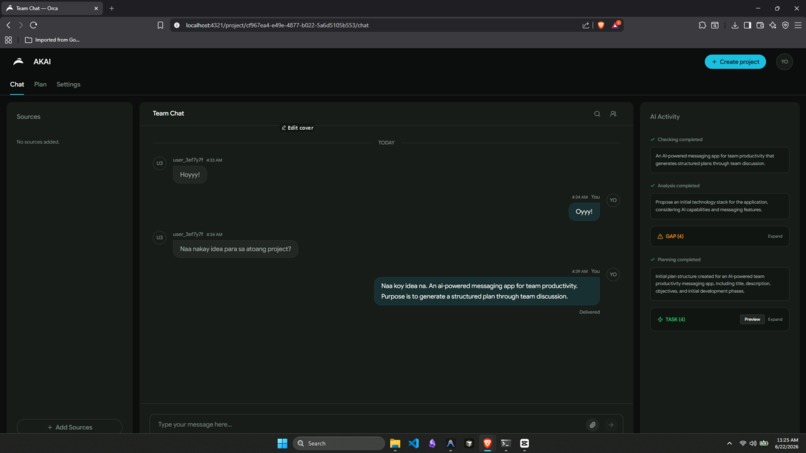This screenshot has height=453, width=806.
Task: Open the browser downloads icon
Action: click(735, 25)
